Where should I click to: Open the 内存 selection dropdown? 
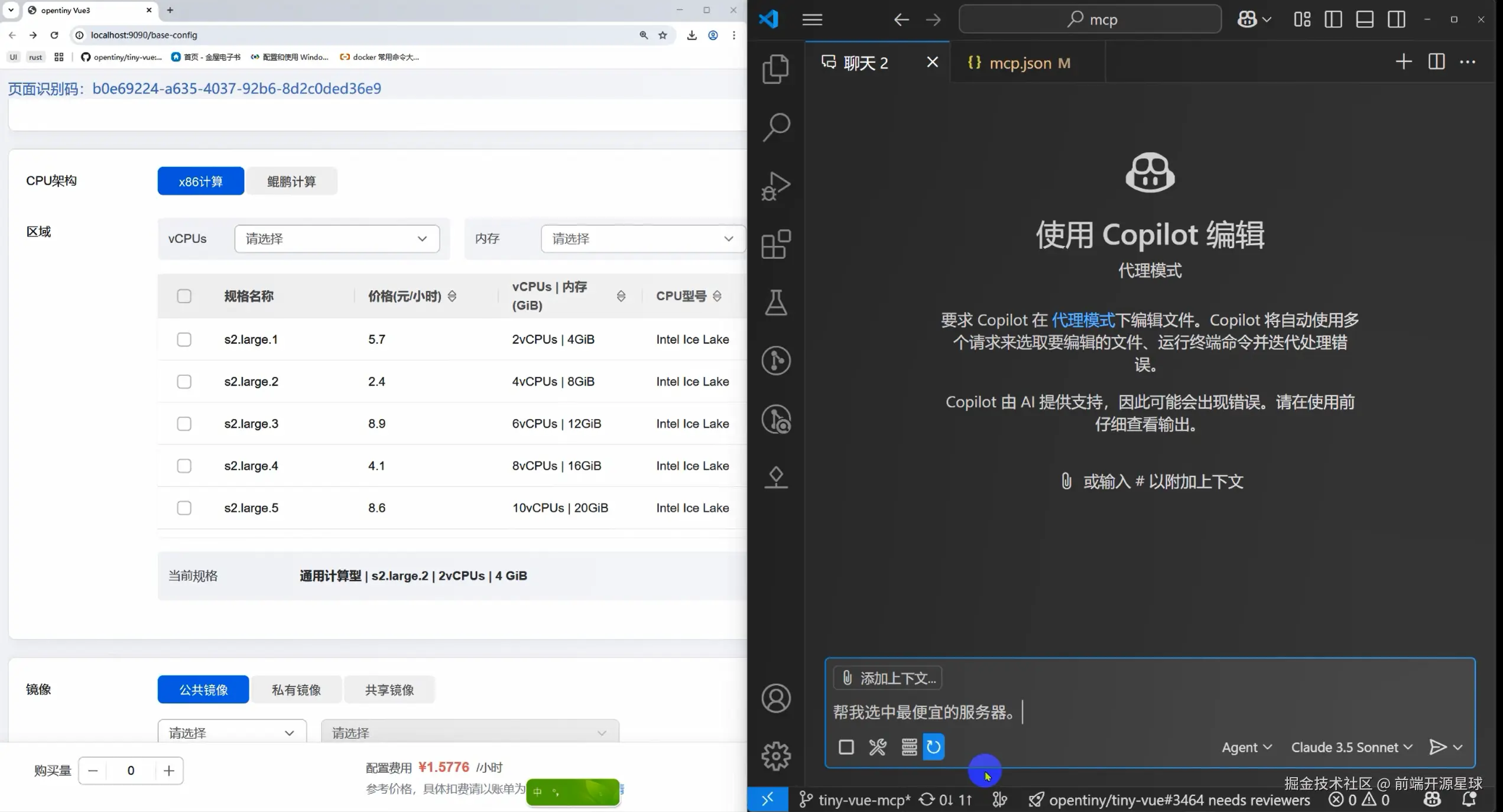[641, 239]
